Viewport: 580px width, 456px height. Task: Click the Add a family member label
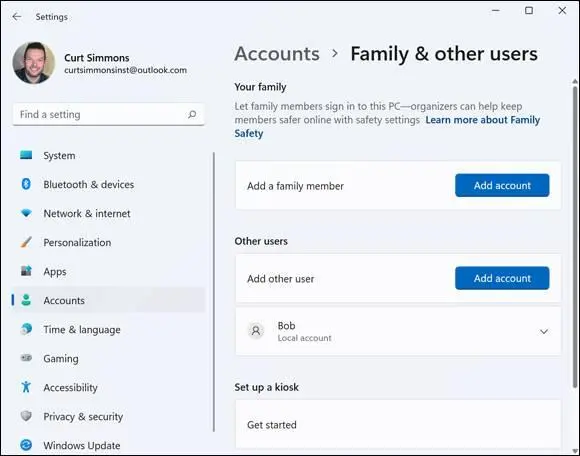pyautogui.click(x=295, y=186)
